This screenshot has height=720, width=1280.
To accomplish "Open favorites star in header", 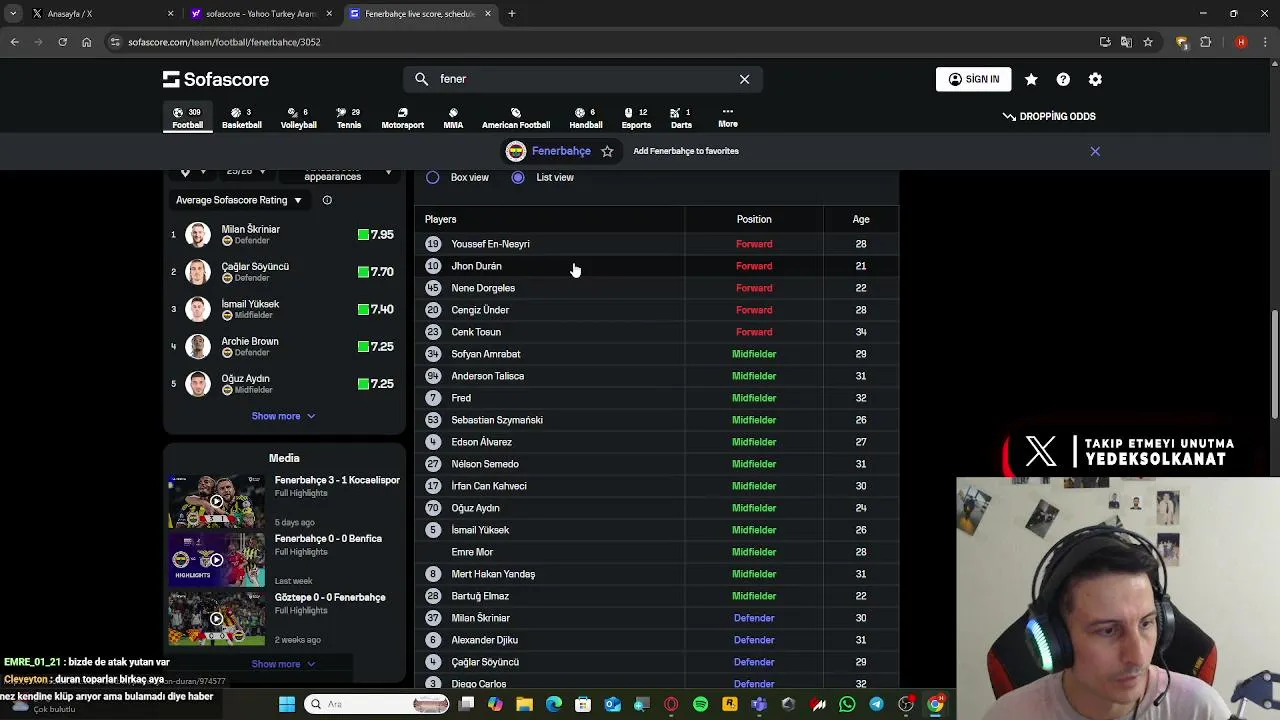I will point(1031,79).
